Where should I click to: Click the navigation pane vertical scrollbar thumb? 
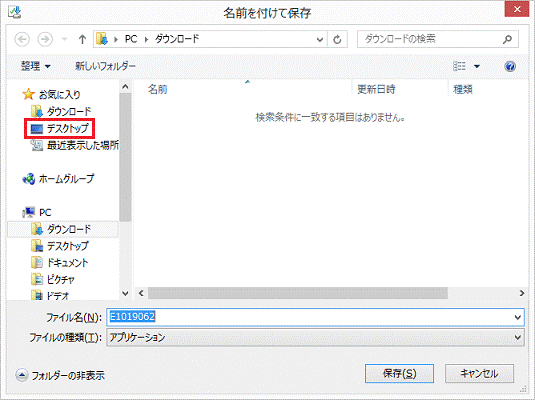click(125, 157)
